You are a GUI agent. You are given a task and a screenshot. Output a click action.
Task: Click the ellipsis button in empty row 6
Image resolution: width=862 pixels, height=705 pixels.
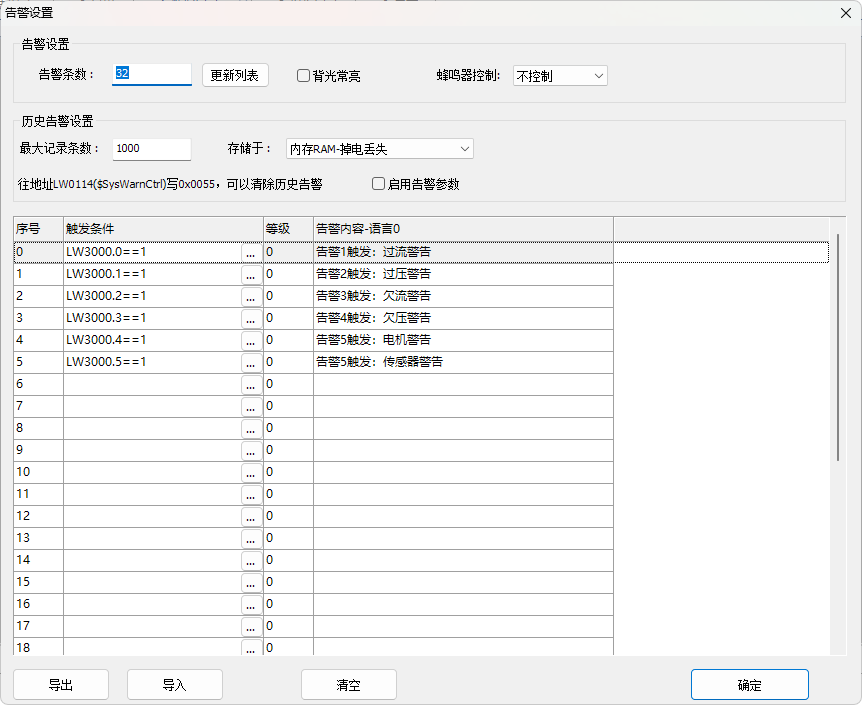[x=251, y=384]
